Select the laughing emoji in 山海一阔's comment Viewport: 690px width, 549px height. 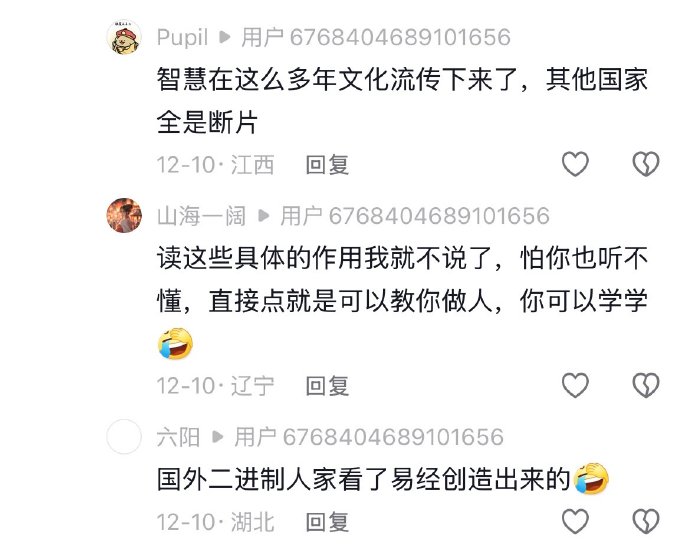[176, 344]
